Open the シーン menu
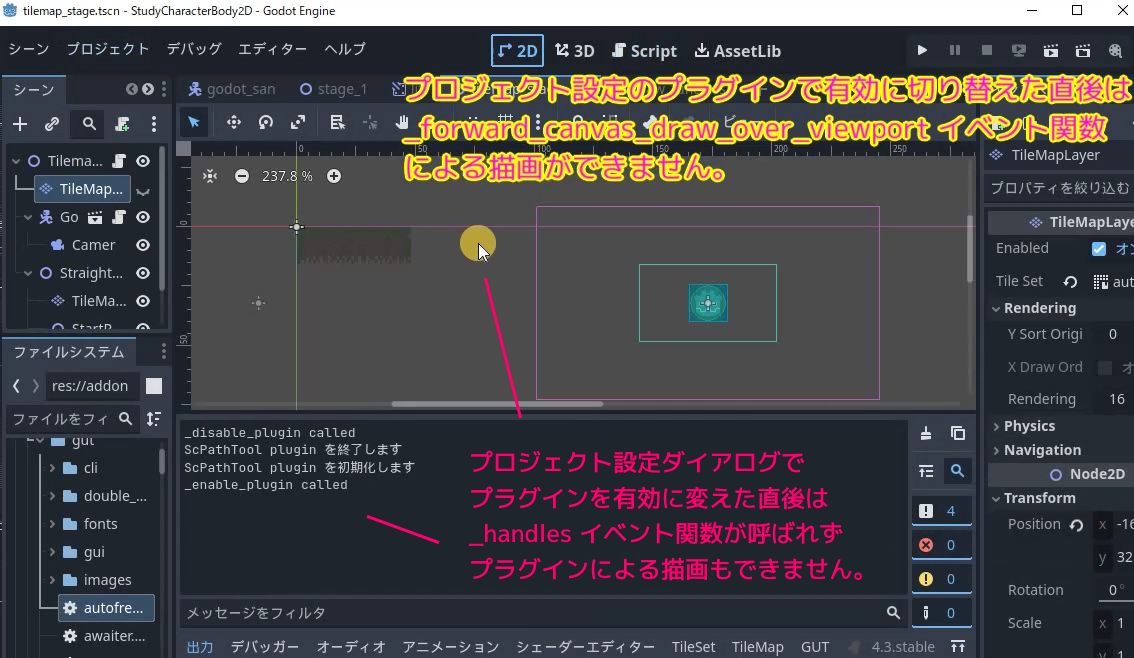The image size is (1134, 658). 29,49
